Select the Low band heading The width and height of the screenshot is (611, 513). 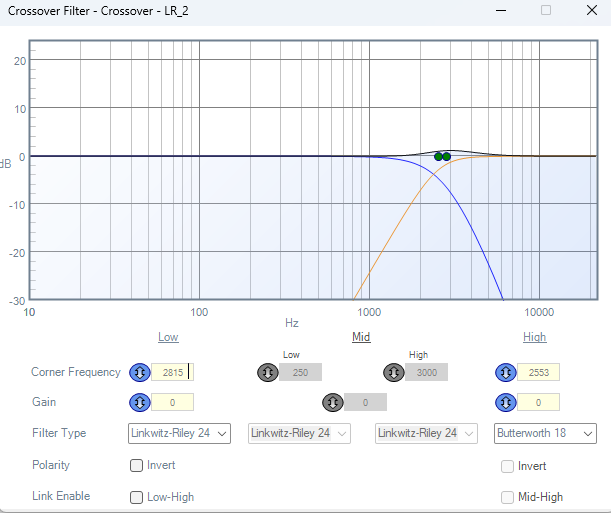click(x=168, y=337)
